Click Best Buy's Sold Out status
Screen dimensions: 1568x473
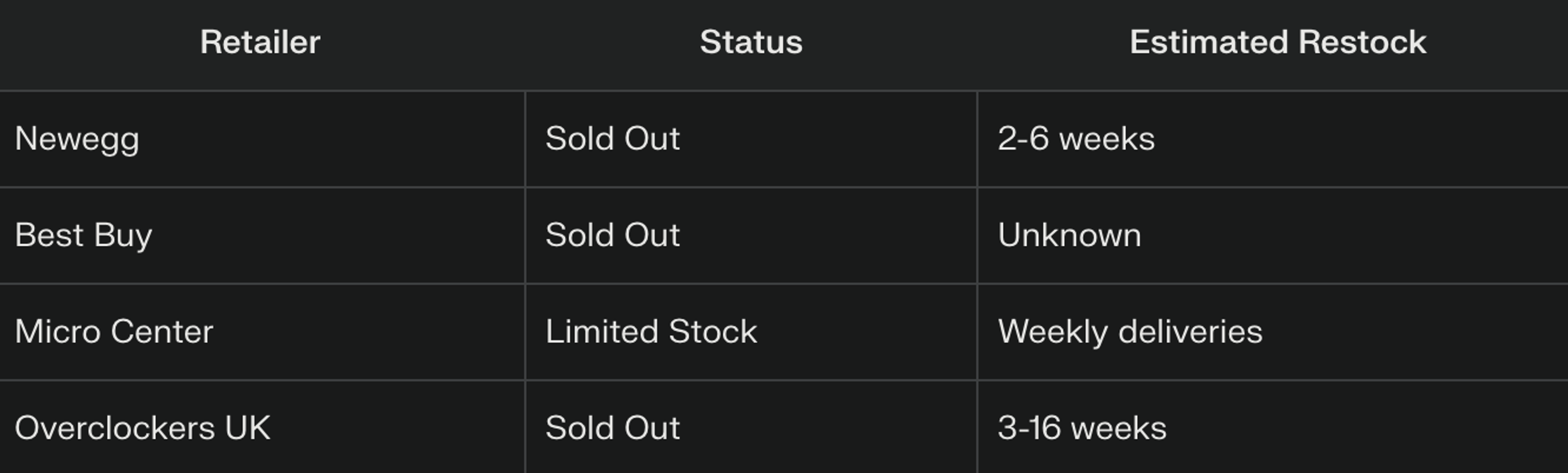pyautogui.click(x=612, y=235)
